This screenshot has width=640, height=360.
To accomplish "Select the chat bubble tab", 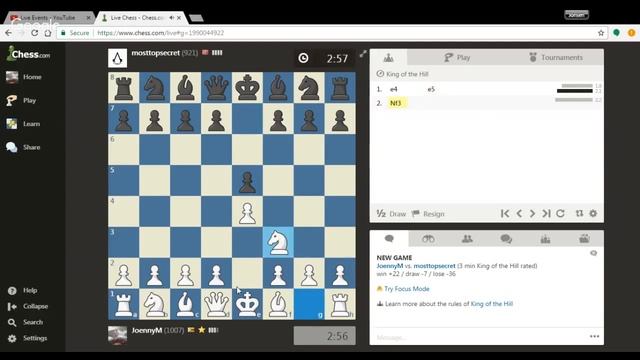I will click(389, 238).
